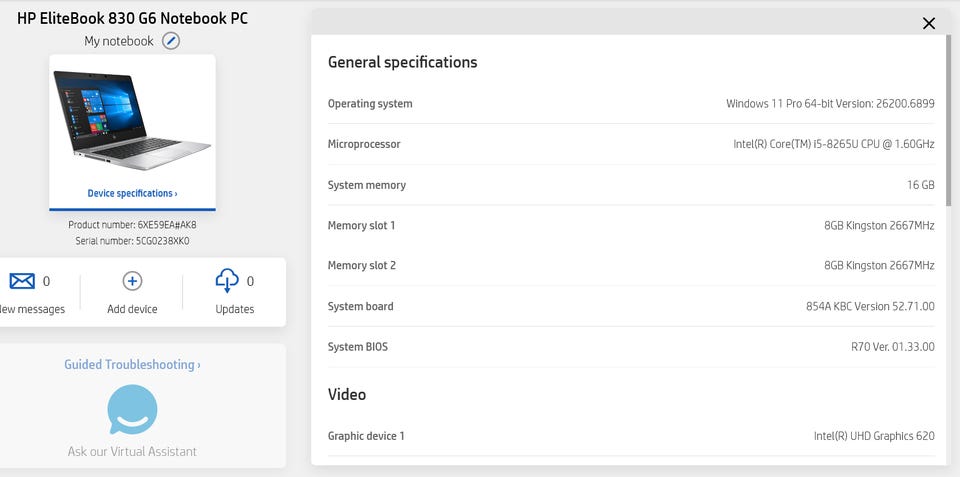
Task: Click the Serial number text
Action: pos(132,241)
